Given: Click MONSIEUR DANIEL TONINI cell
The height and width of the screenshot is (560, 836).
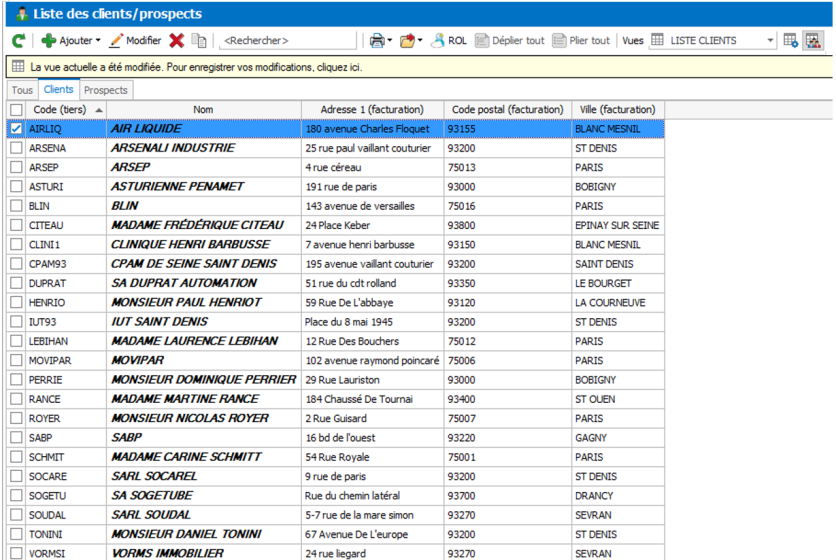Looking at the screenshot, I should 204,534.
